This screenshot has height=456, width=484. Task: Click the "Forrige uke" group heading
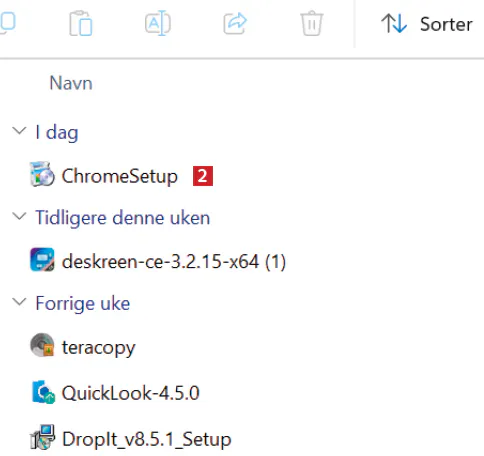click(x=83, y=304)
